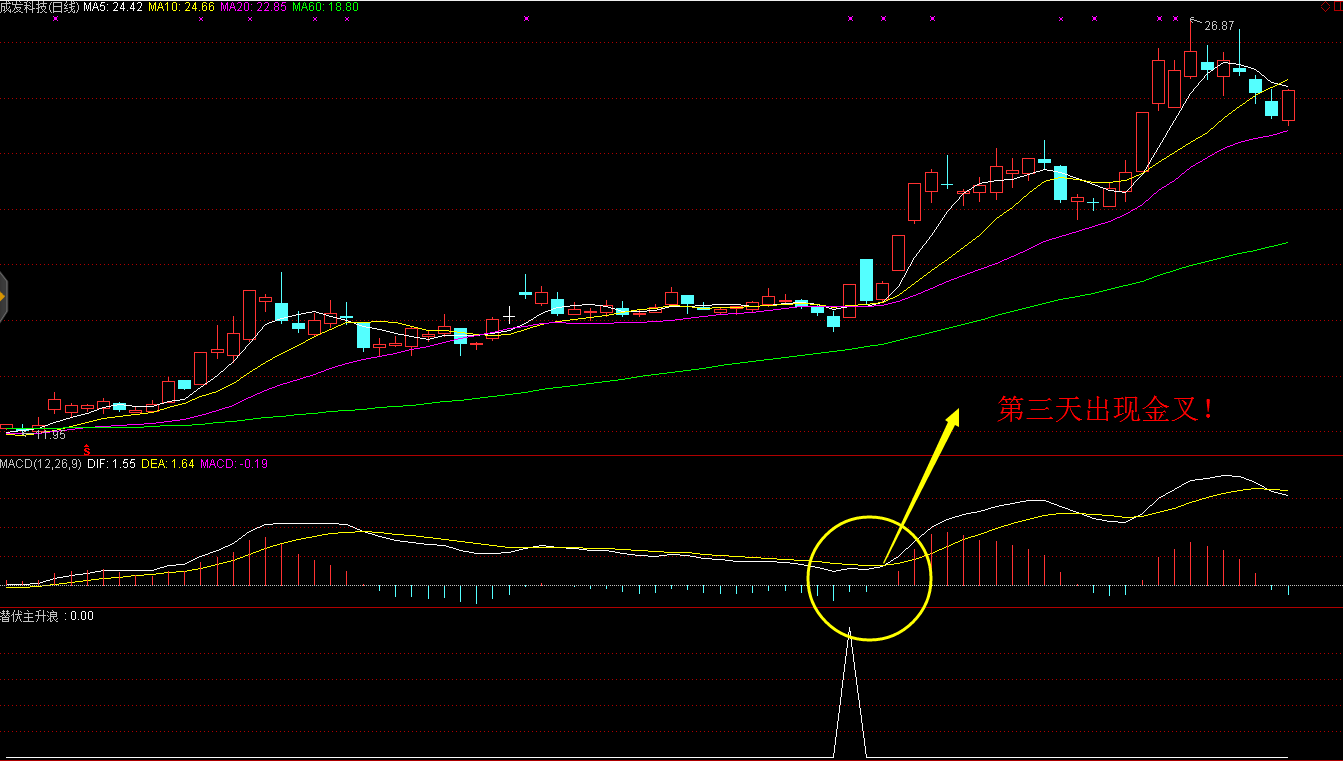Screen dimensions: 1343x761
Task: Click the DIF: 1.55 value label
Action: (111, 464)
